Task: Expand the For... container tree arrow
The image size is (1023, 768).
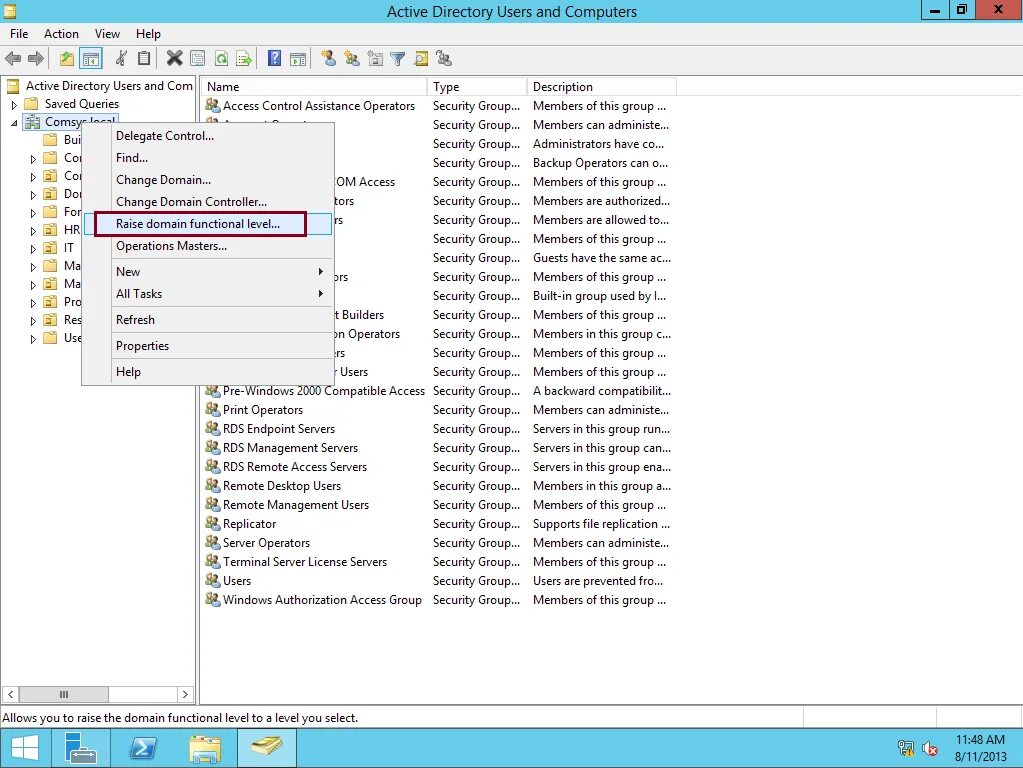Action: click(33, 213)
